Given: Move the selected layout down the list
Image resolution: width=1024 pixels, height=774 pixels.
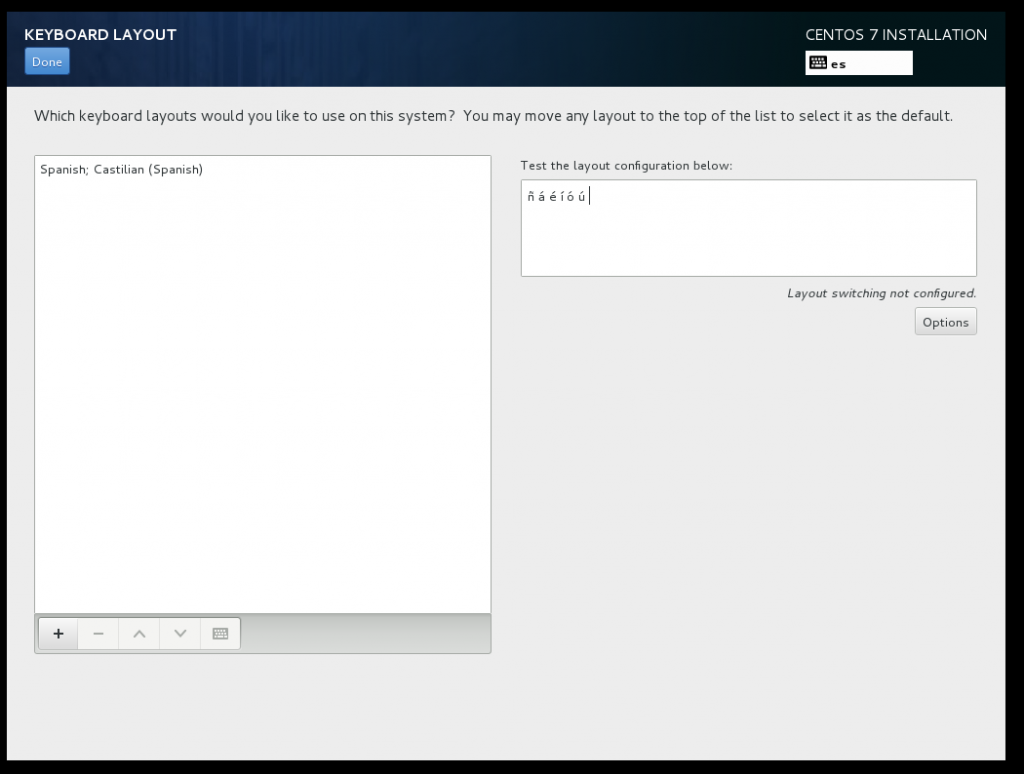Looking at the screenshot, I should pyautogui.click(x=179, y=633).
